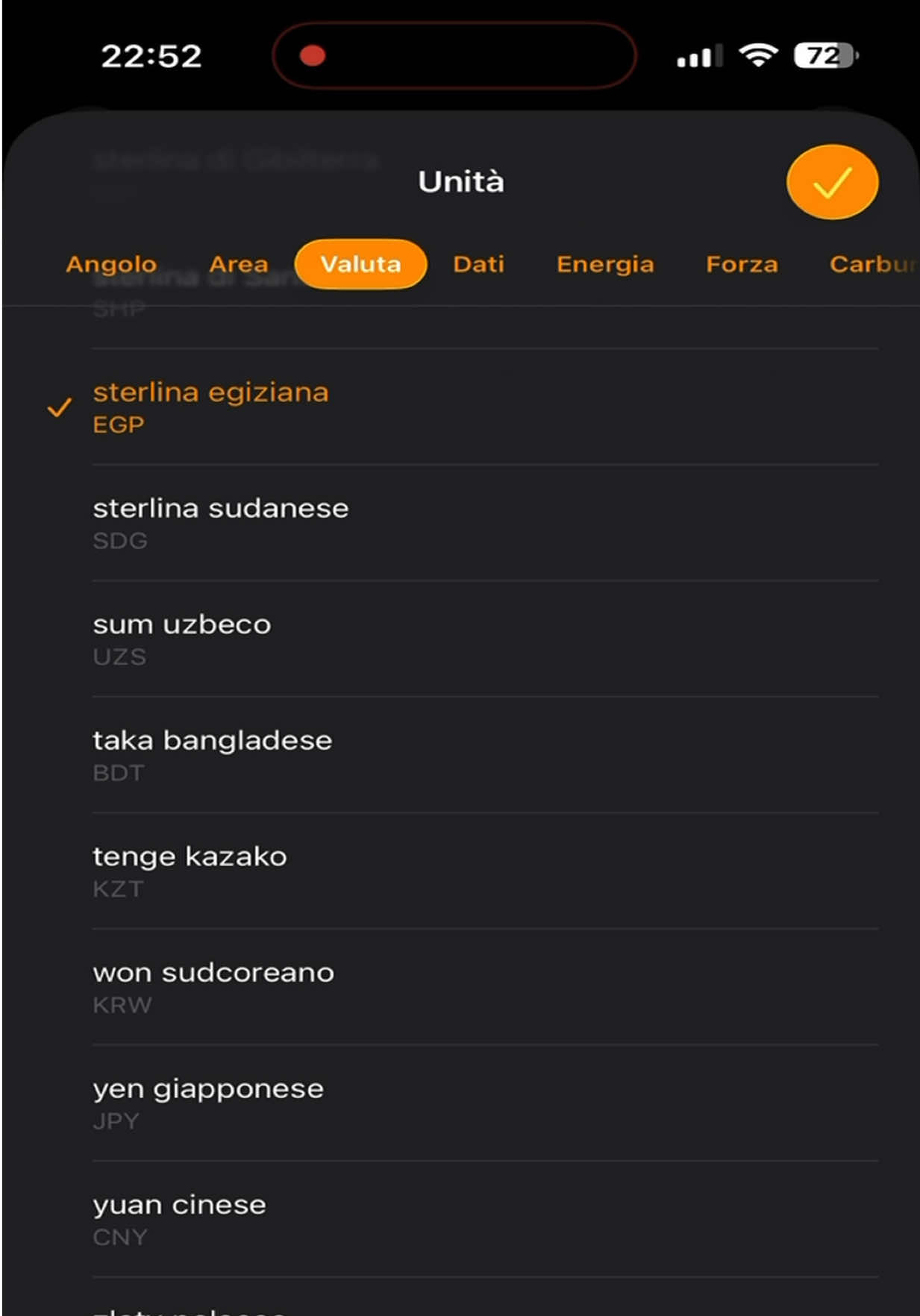The image size is (920, 1316).
Task: Pick won sudcoreano KRW currency
Action: (485, 987)
